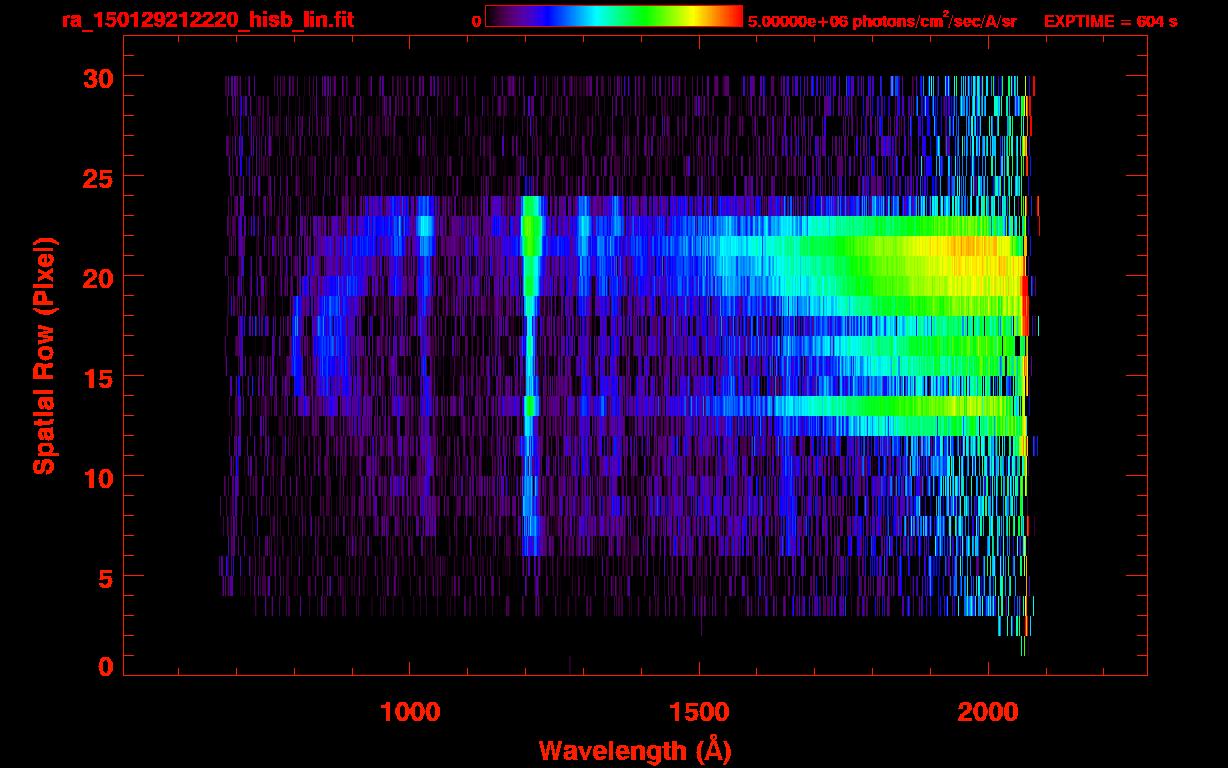Click the 1000 tick label on x-axis
This screenshot has width=1228, height=768.
(410, 711)
